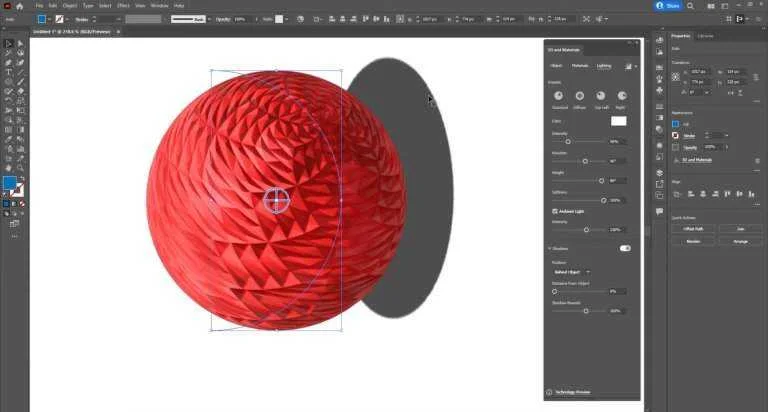
Task: Open the stroke weight dropdown in Properties
Action: point(726,136)
